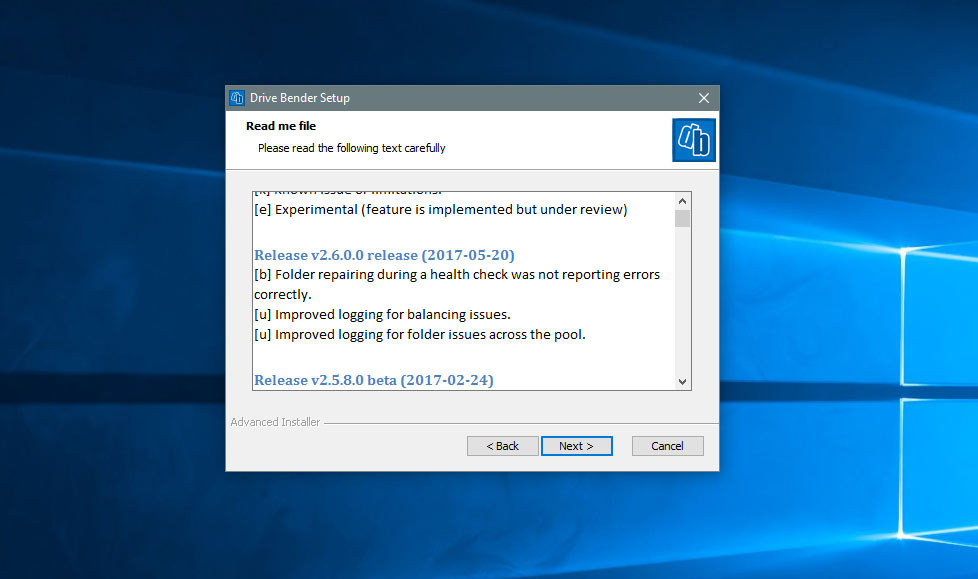Click the '[e] Experimental' legend line
The width and height of the screenshot is (978, 579).
tap(440, 210)
